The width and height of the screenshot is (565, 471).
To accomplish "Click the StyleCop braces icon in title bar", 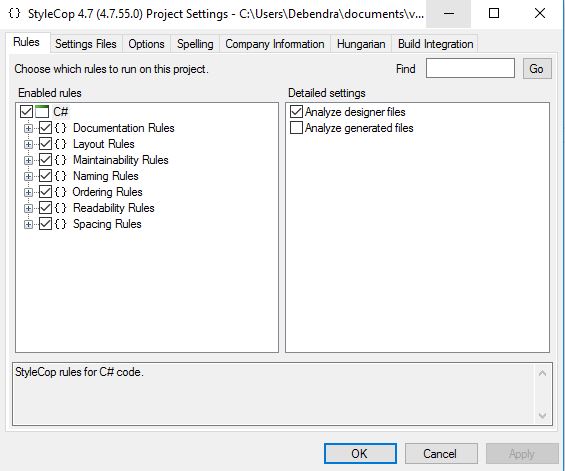I will [x=14, y=13].
